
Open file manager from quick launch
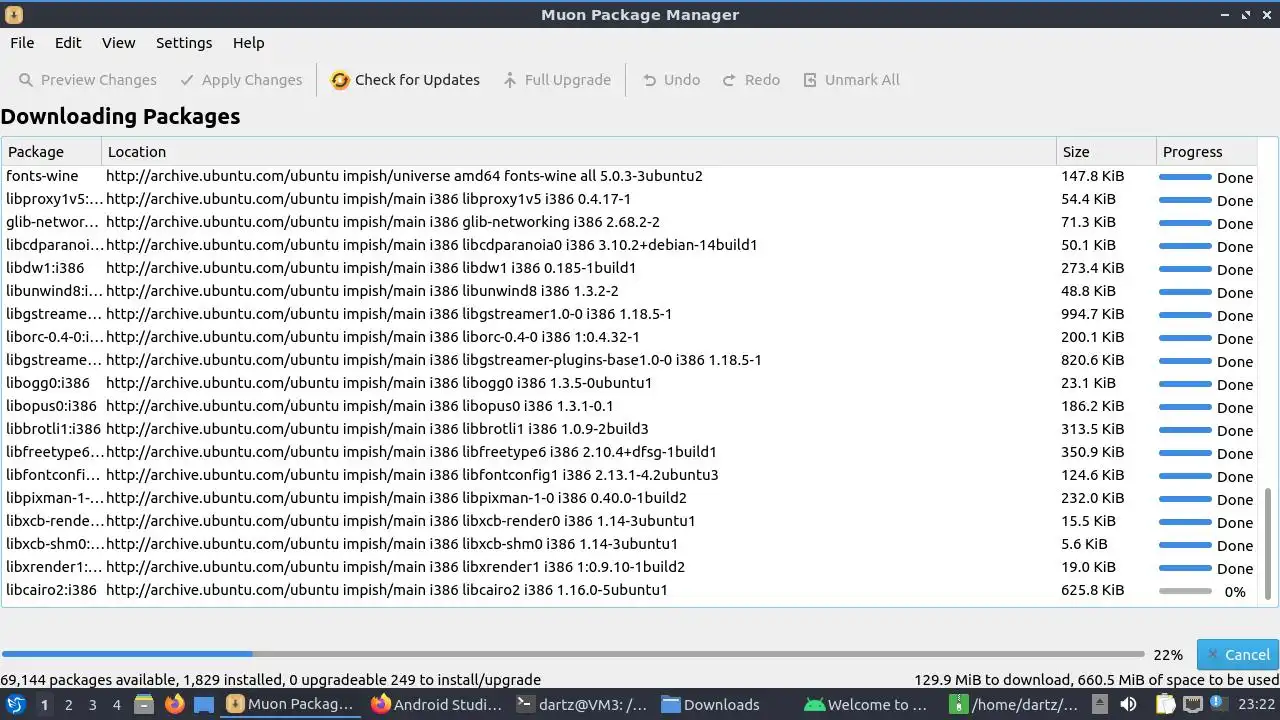click(144, 704)
